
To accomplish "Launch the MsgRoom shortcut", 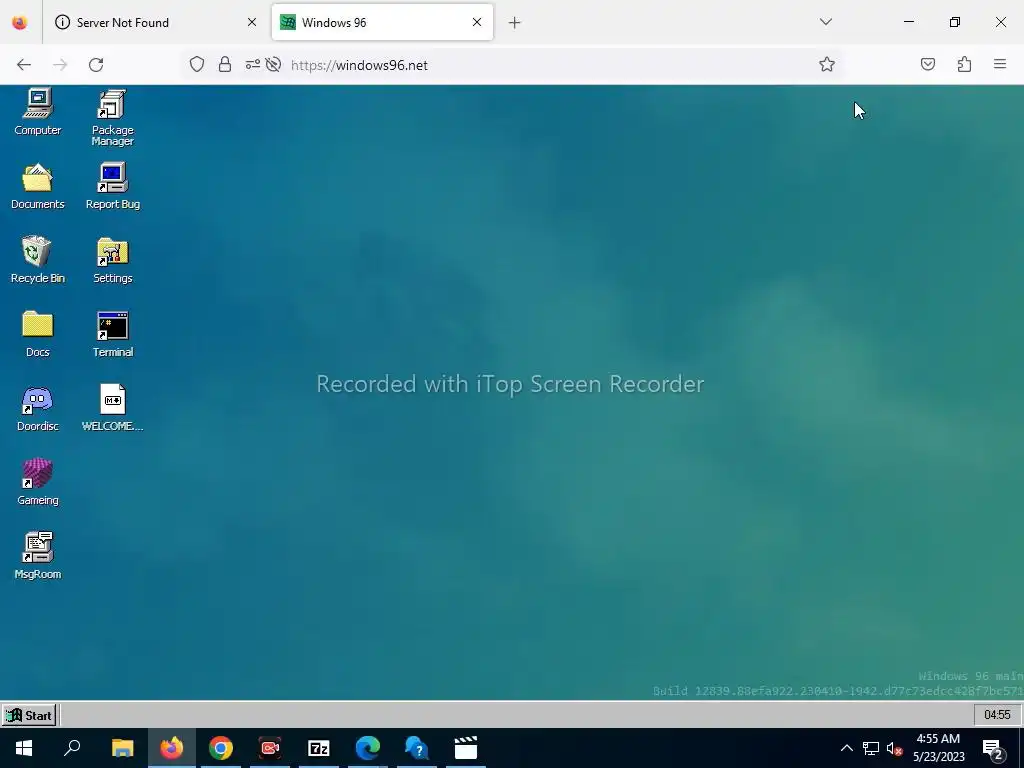I will pos(38,556).
